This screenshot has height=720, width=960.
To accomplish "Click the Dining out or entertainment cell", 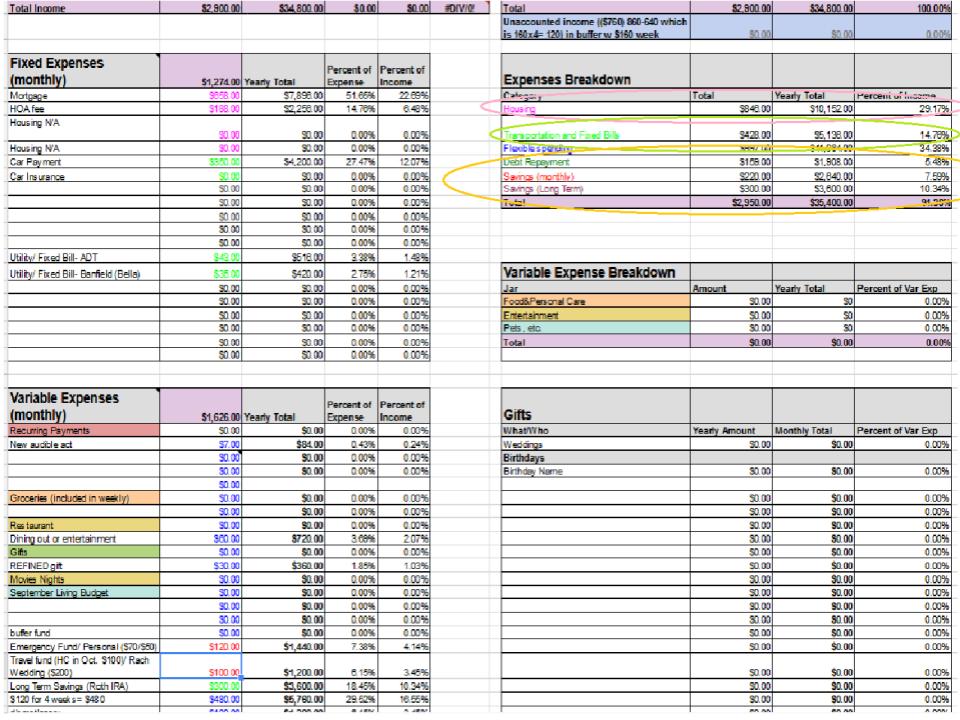I will click(83, 539).
